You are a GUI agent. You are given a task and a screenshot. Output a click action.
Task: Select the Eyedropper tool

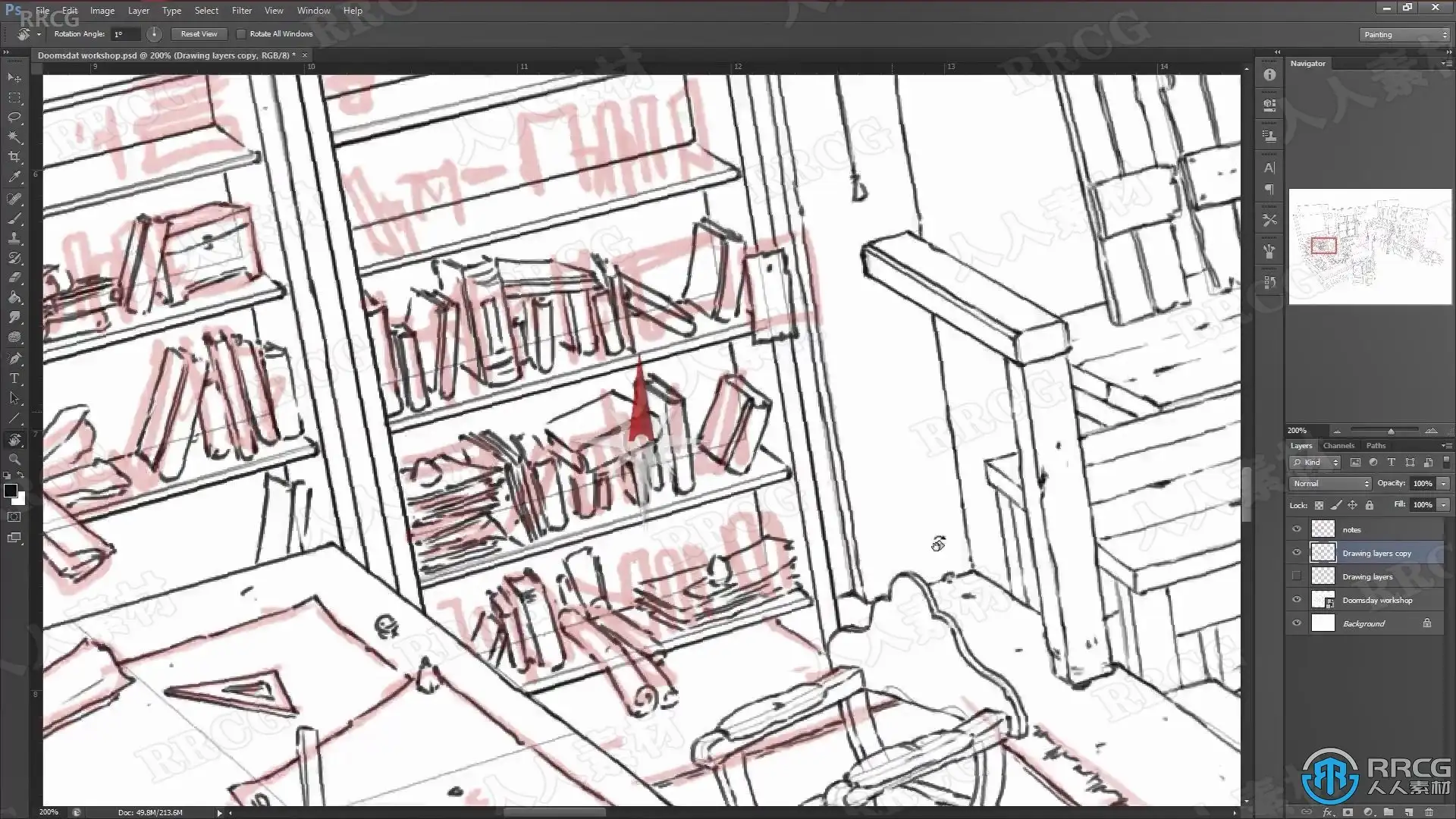coord(14,177)
